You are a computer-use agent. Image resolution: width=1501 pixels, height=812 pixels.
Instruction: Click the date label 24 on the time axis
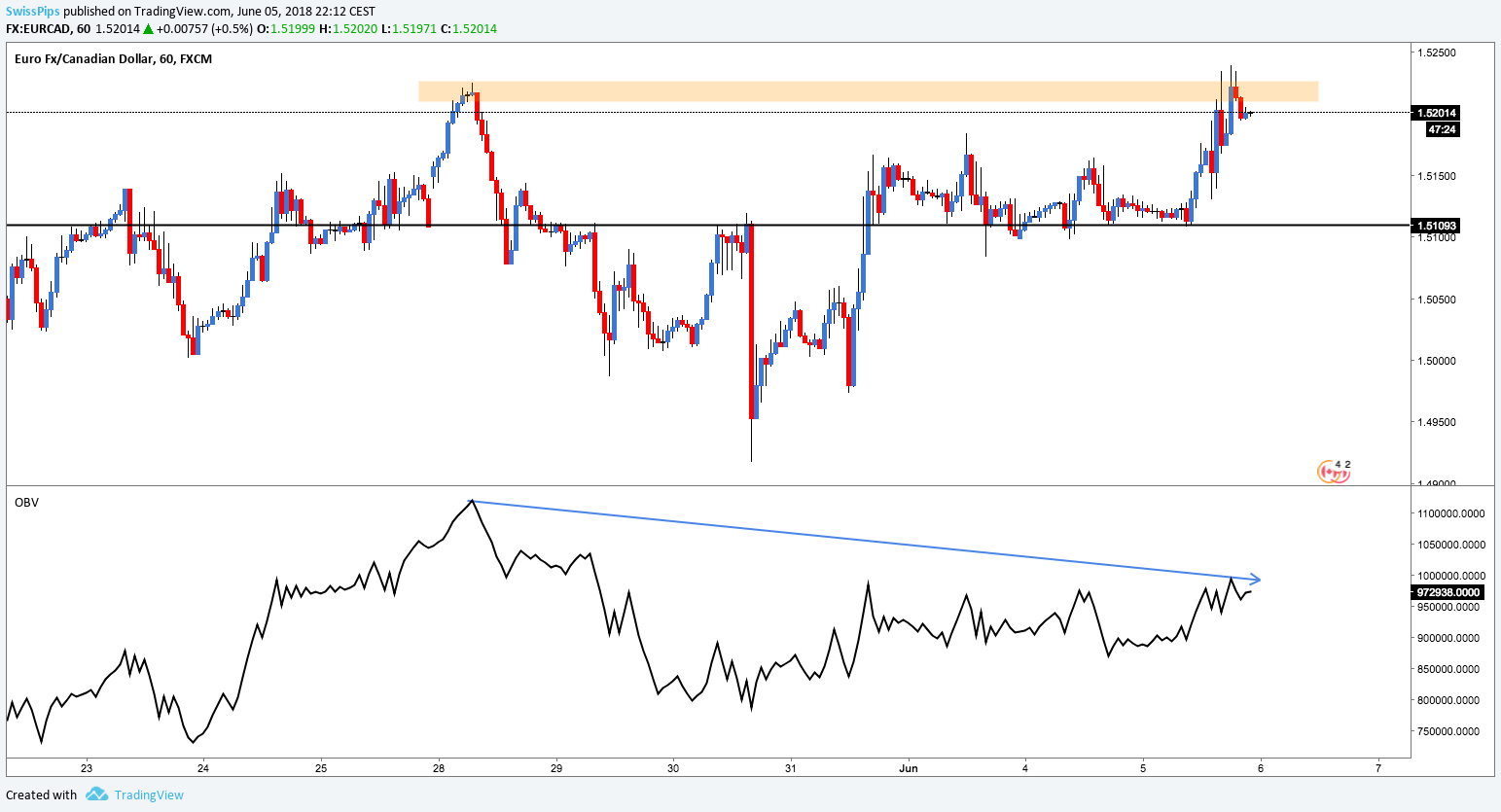(x=202, y=768)
